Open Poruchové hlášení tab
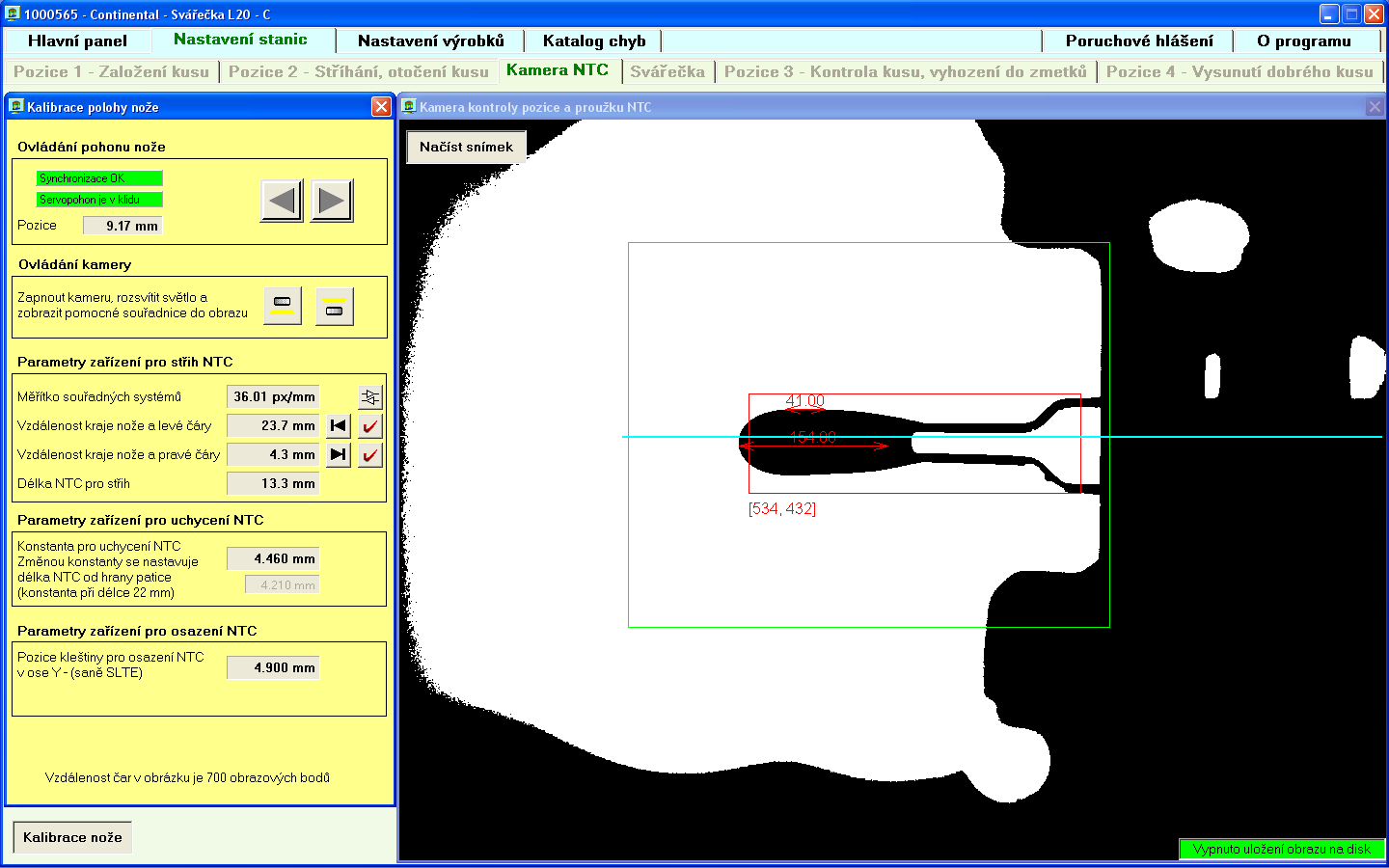Screen dimensions: 1389x868 tap(1139, 41)
